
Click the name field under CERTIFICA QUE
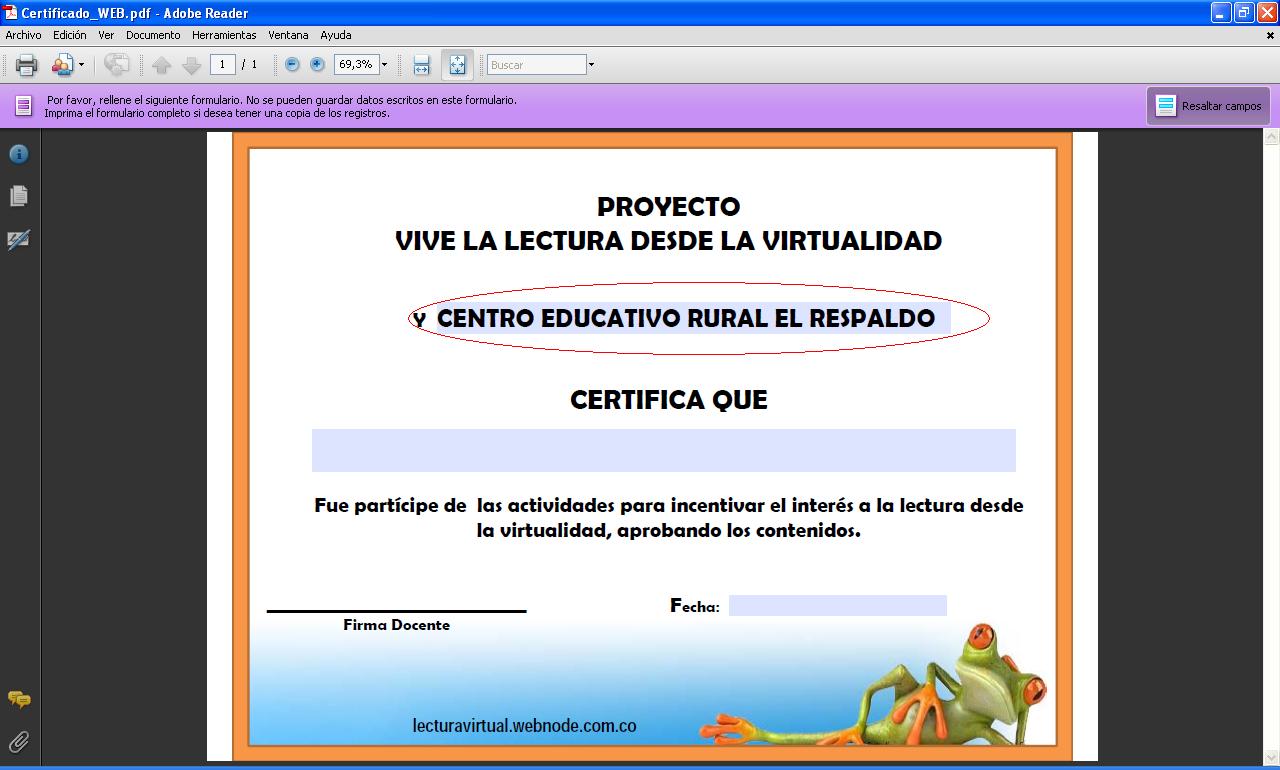point(663,450)
